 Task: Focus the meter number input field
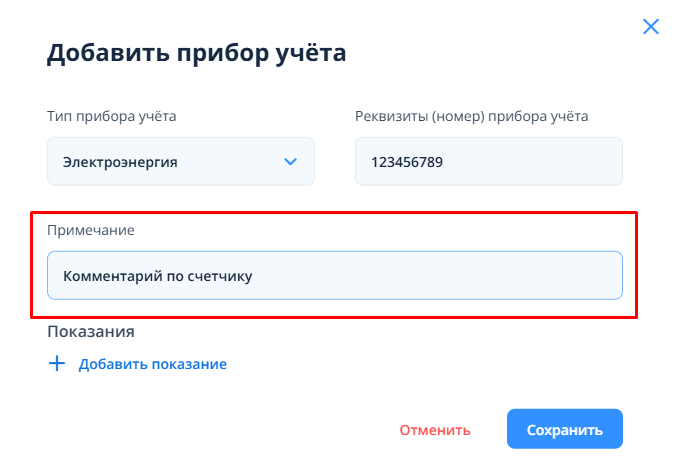pos(488,161)
